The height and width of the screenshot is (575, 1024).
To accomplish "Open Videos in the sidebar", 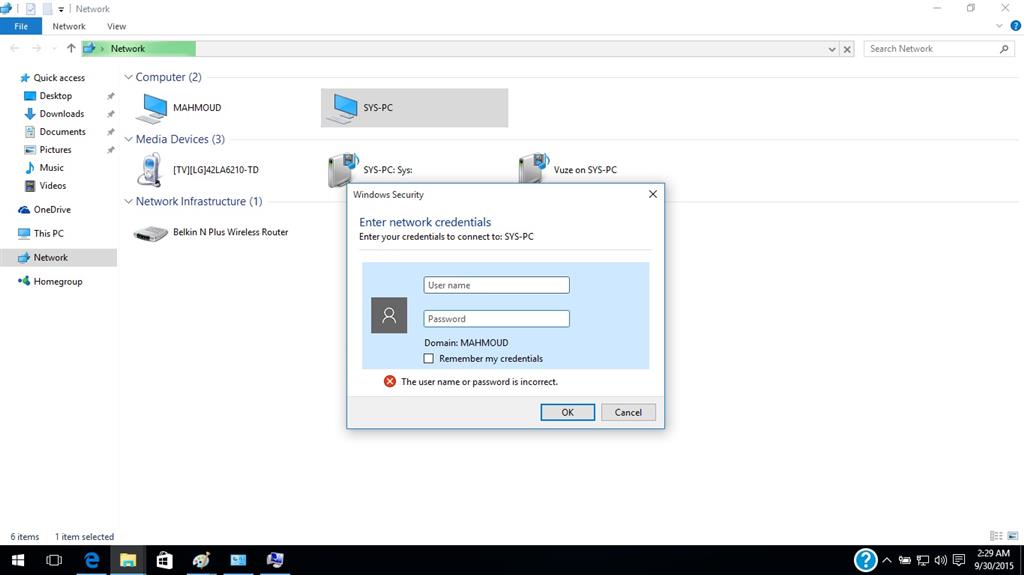I will click(x=52, y=186).
